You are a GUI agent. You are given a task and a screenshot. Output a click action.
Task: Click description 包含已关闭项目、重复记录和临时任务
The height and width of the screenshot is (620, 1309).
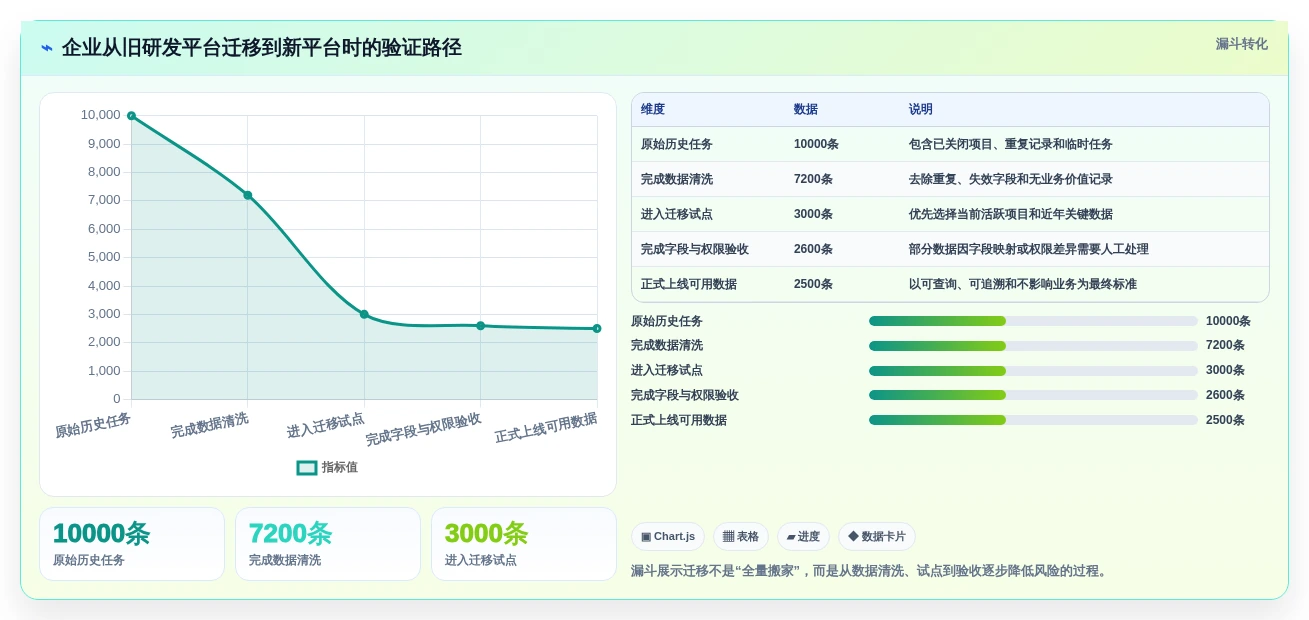[x=1011, y=144]
